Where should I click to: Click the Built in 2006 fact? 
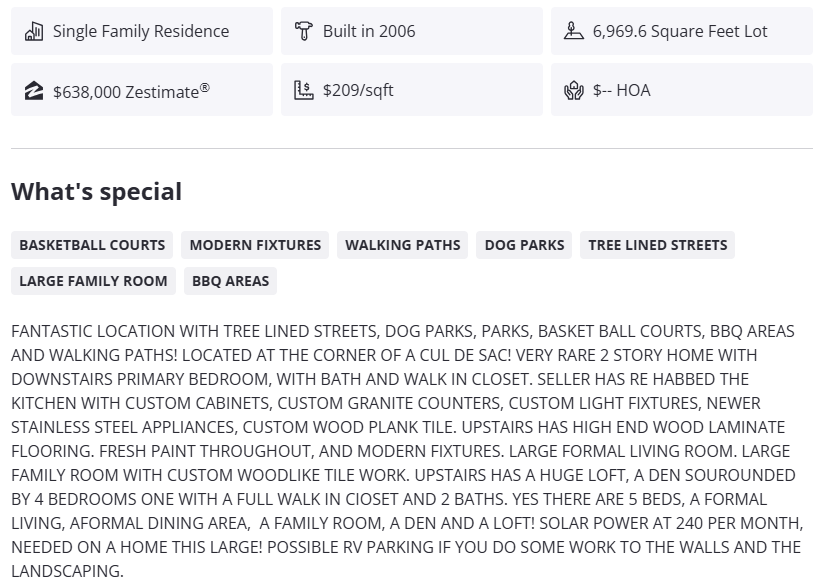[x=368, y=31]
